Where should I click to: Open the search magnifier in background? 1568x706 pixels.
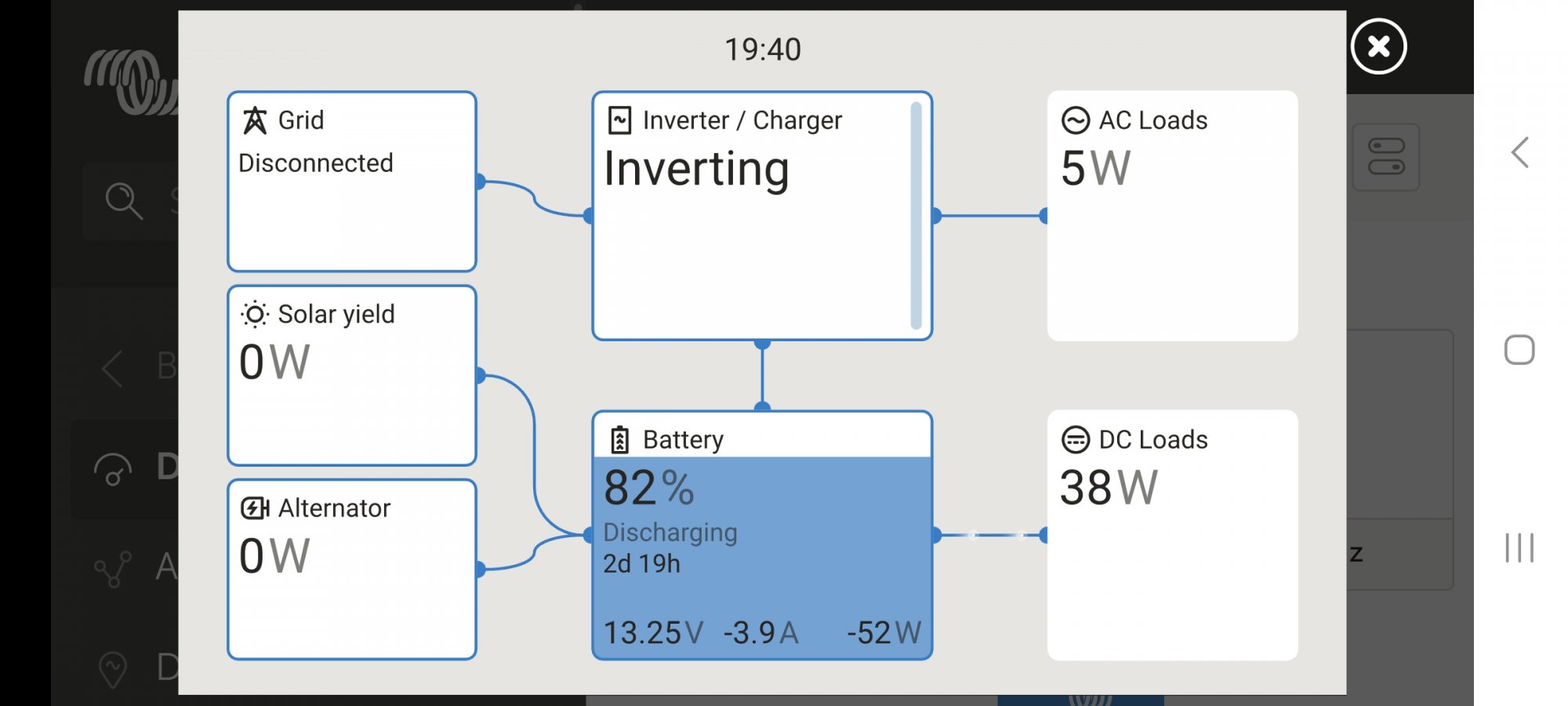pyautogui.click(x=124, y=201)
